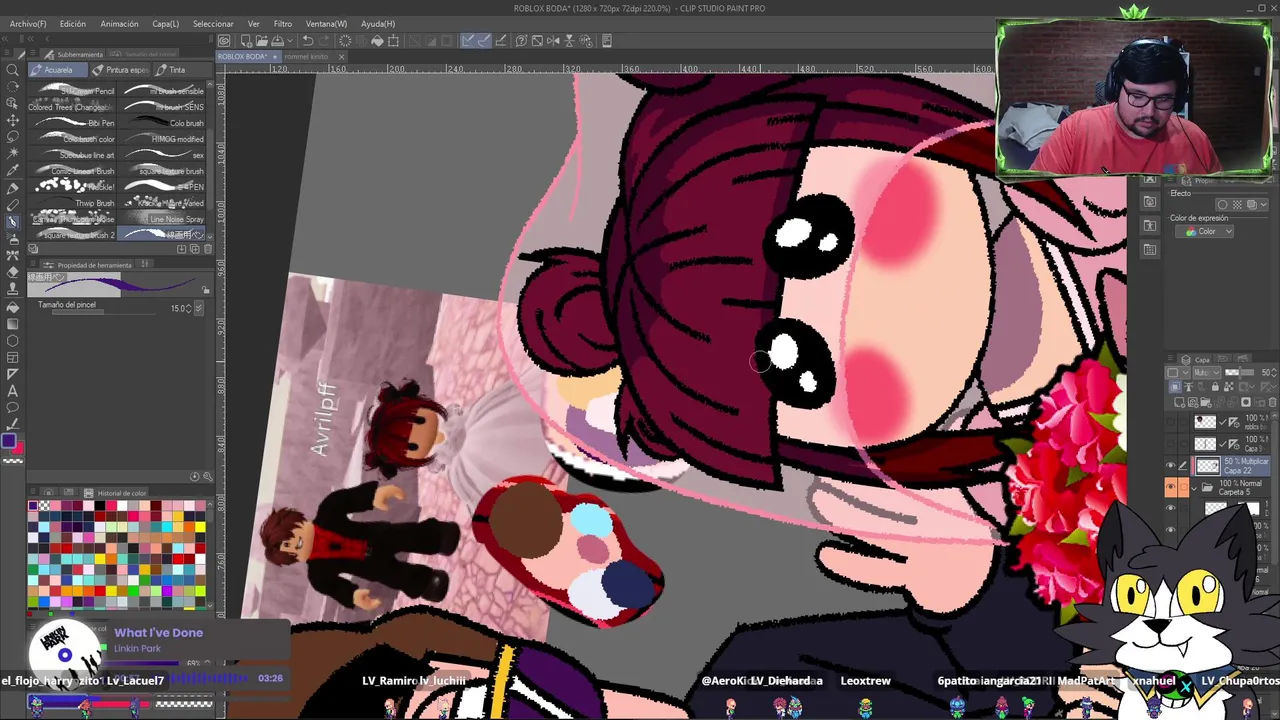Click the Create layer mask icon
1280x720 pixels.
pos(1246,402)
